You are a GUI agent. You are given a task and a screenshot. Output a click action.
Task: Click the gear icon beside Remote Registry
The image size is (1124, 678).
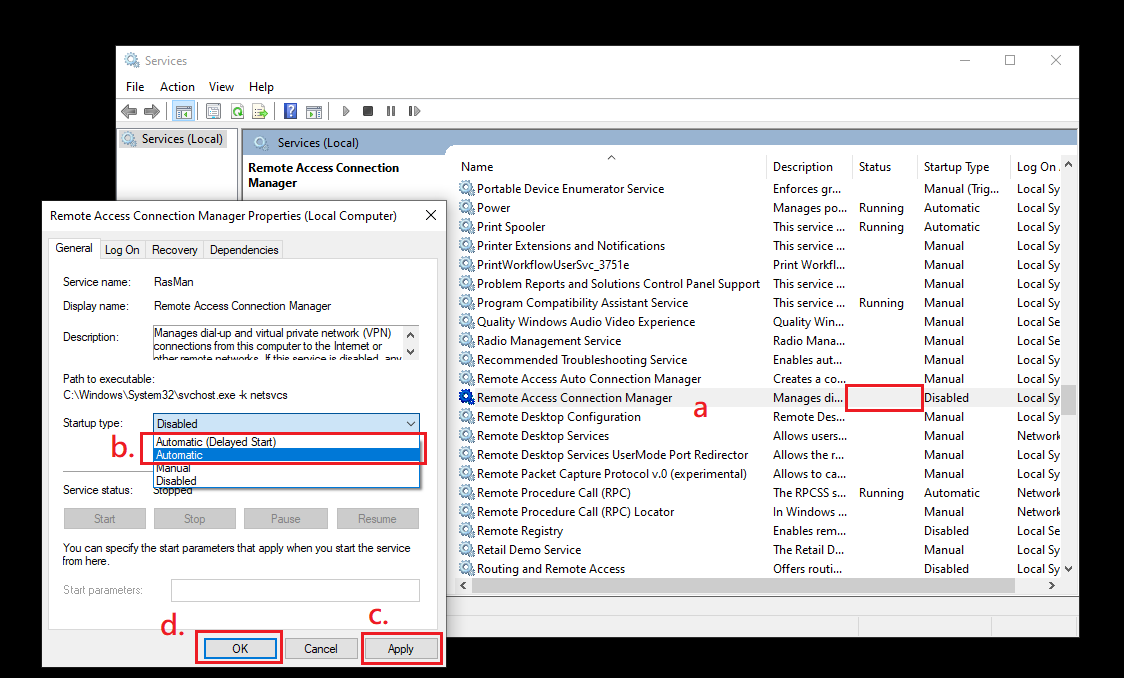[x=467, y=530]
